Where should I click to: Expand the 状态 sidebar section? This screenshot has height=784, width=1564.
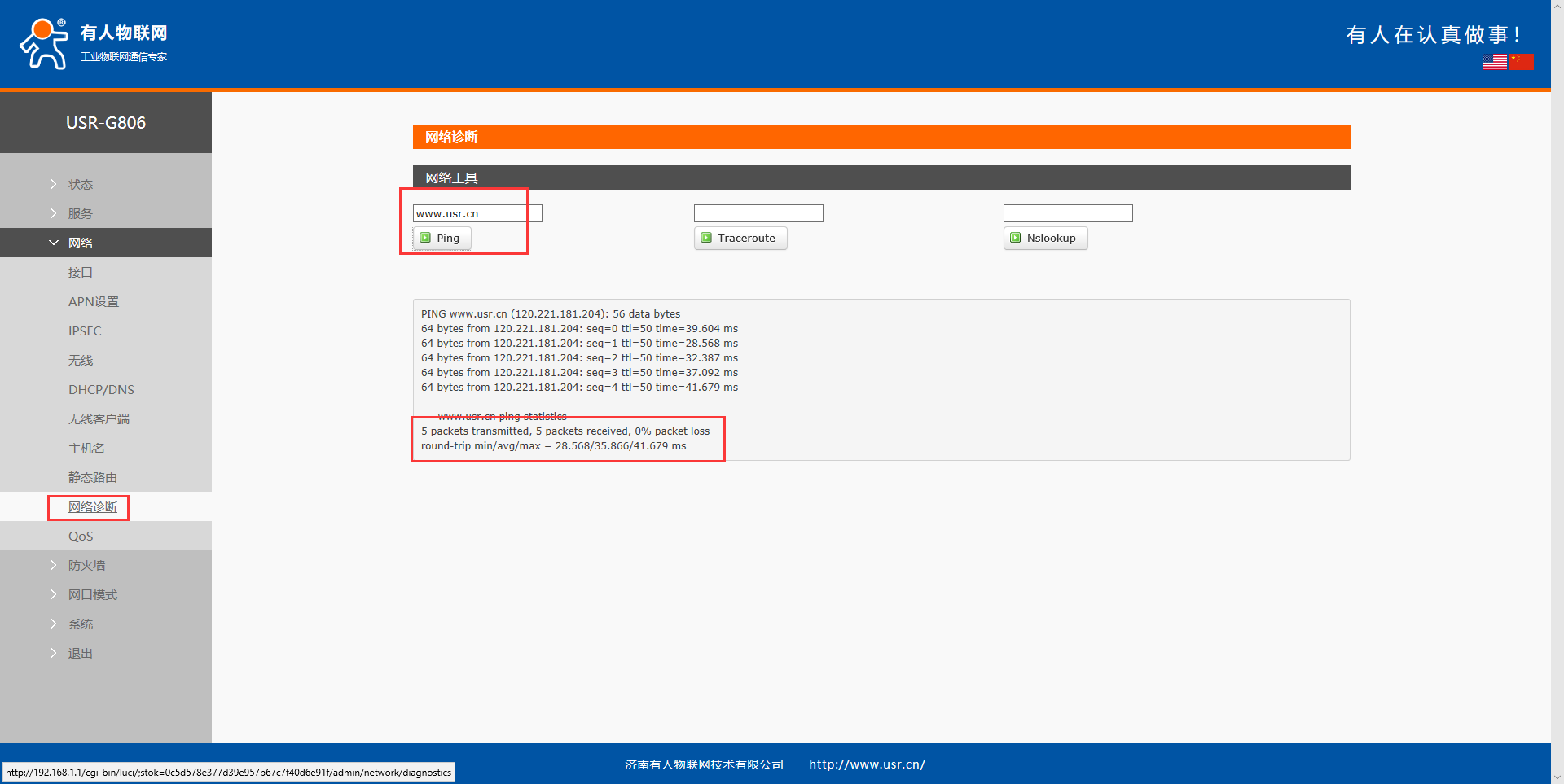80,185
